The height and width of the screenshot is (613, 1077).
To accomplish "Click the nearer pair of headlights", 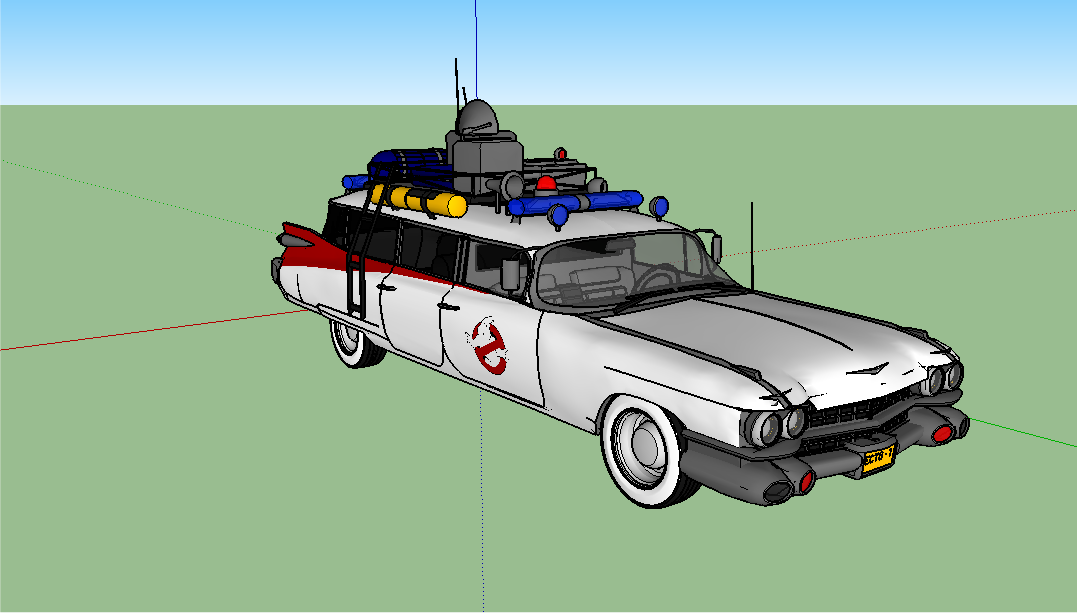I will pyautogui.click(x=777, y=427).
